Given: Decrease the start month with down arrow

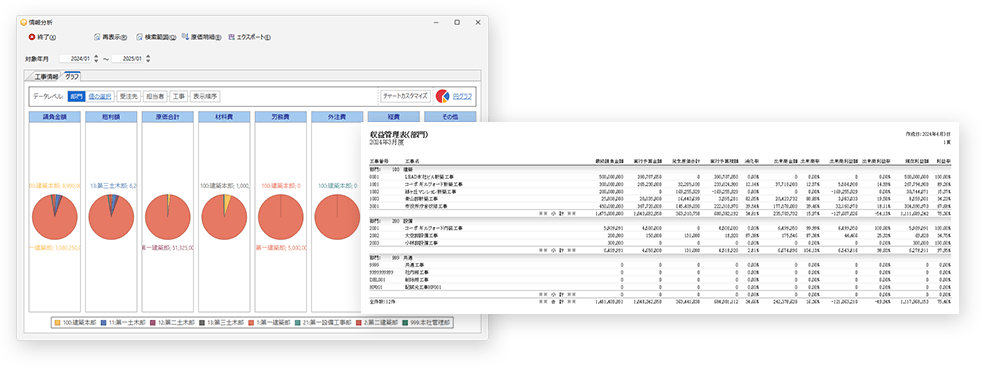Looking at the screenshot, I should pos(96,61).
